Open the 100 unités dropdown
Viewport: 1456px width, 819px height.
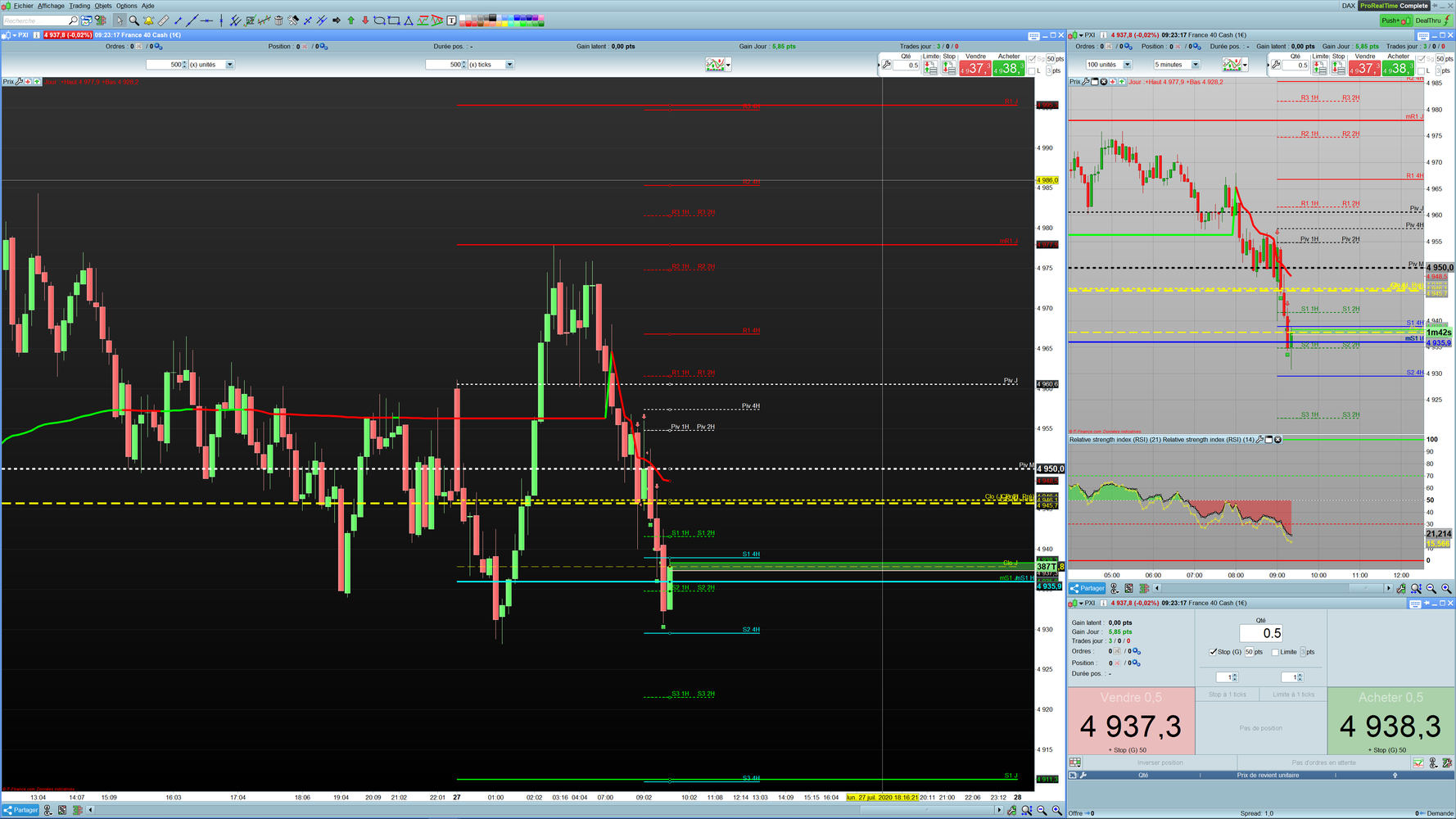[x=1127, y=65]
